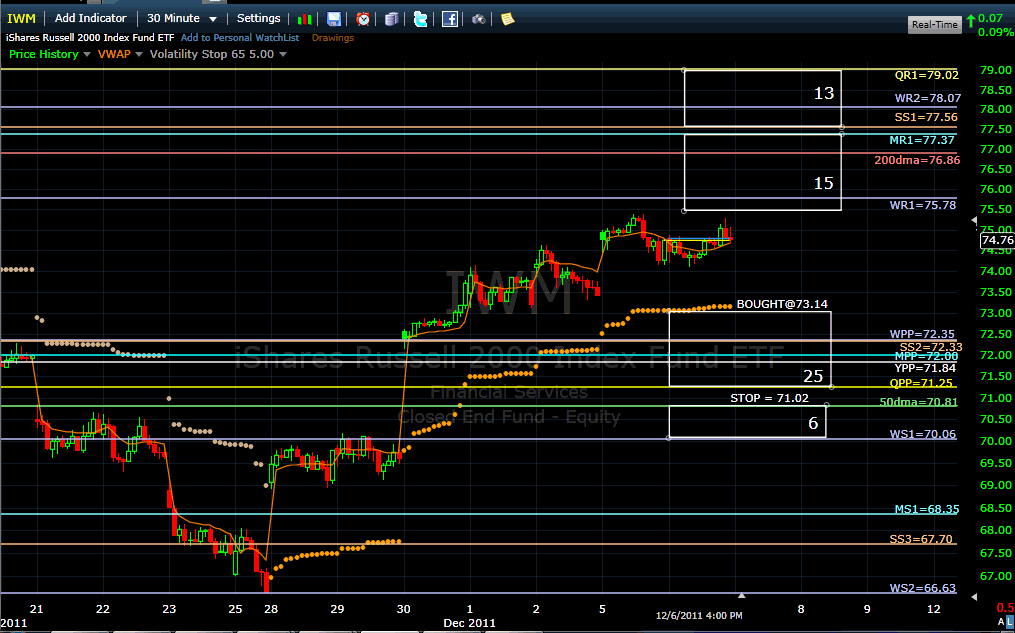Image resolution: width=1015 pixels, height=633 pixels.
Task: Click the triangle marker on the date axis
Action: point(742,595)
